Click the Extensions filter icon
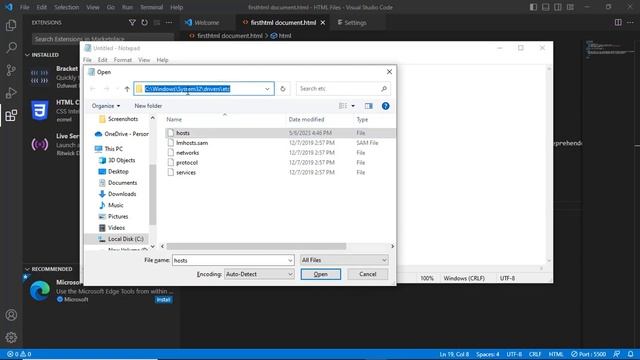The width and height of the screenshot is (640, 360). 132,23
